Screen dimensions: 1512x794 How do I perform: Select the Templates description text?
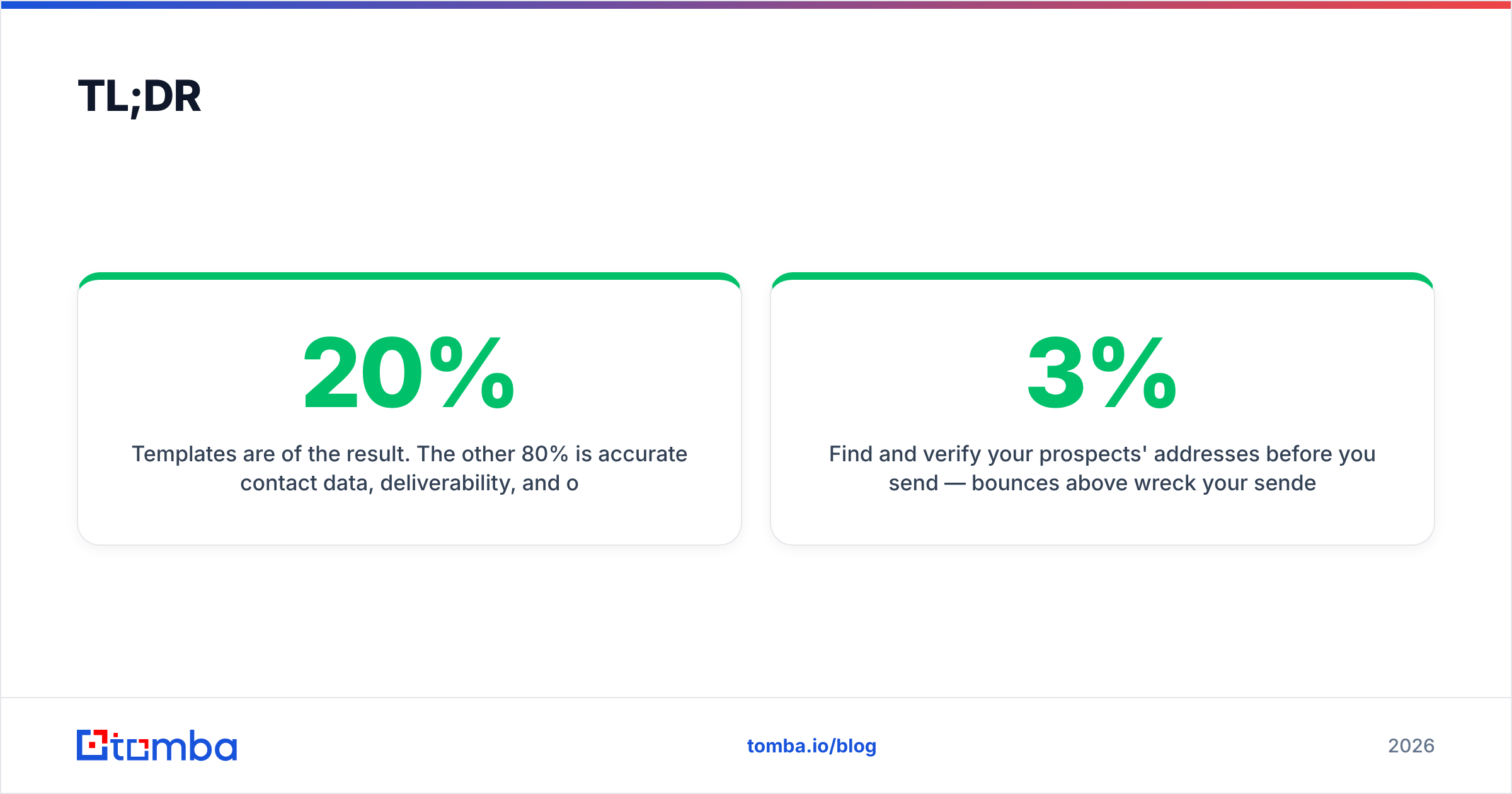409,468
